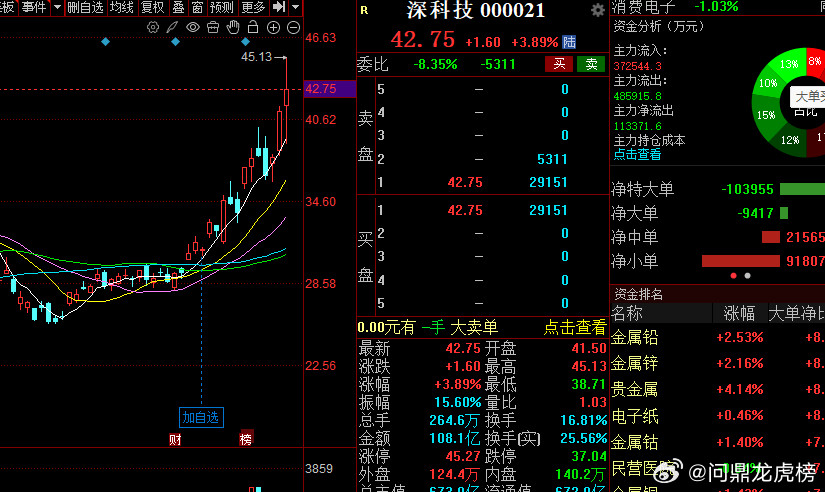Click the 资金分析（万元） header
This screenshot has height=492, width=825.
pos(659,27)
